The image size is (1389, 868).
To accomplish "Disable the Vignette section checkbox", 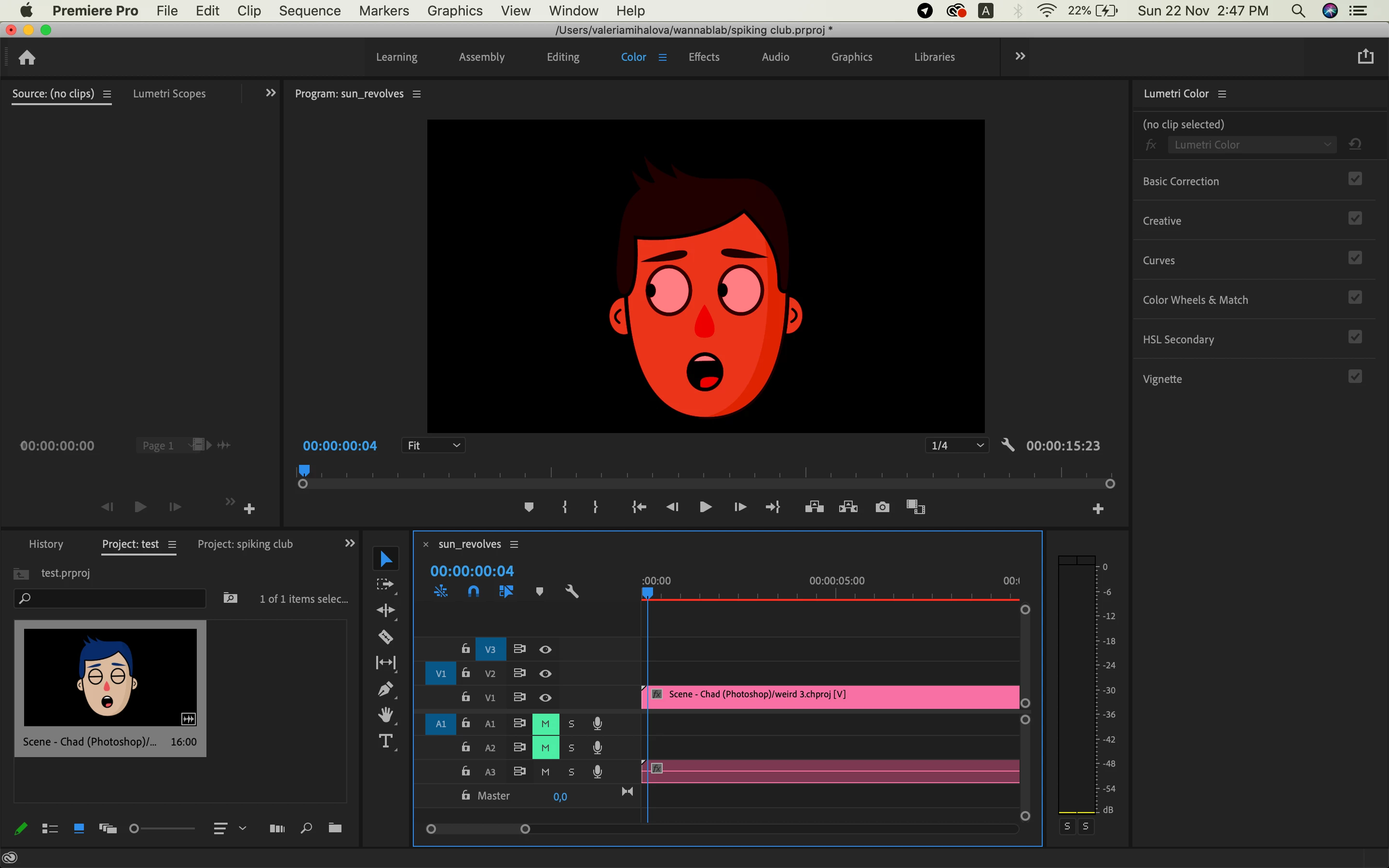I will 1355,377.
